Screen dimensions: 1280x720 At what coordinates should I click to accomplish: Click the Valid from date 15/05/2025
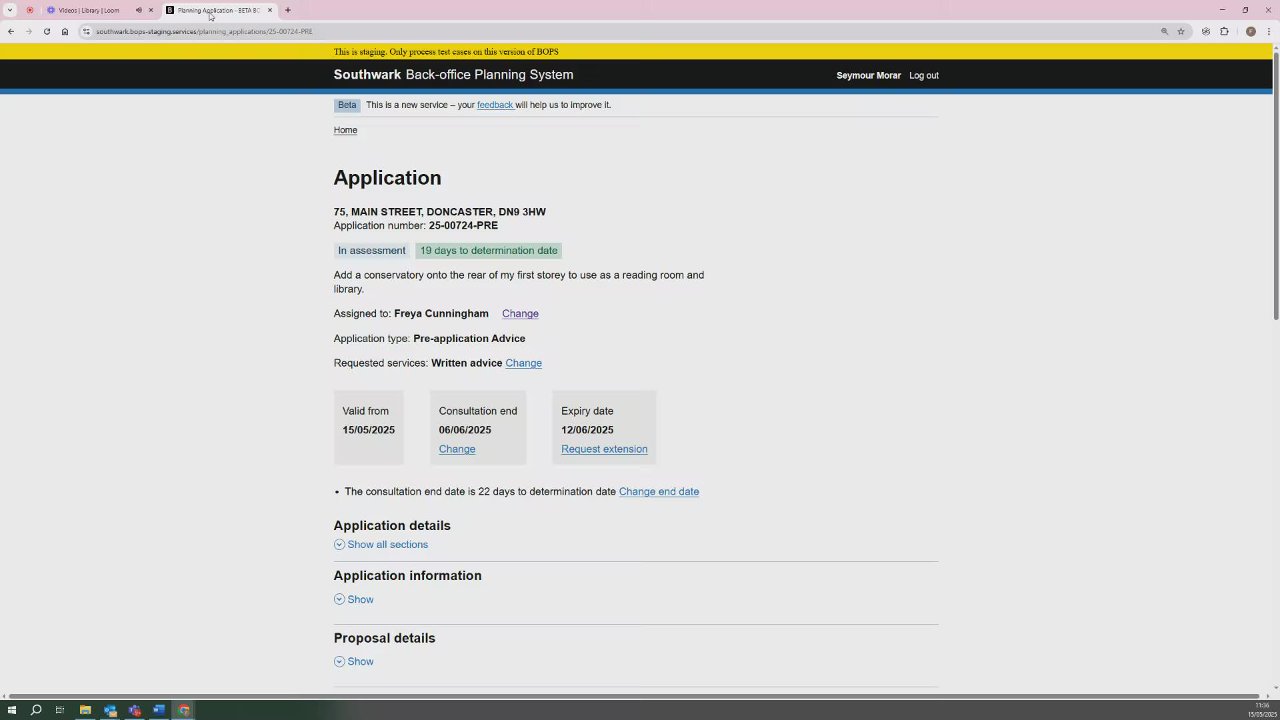(368, 430)
